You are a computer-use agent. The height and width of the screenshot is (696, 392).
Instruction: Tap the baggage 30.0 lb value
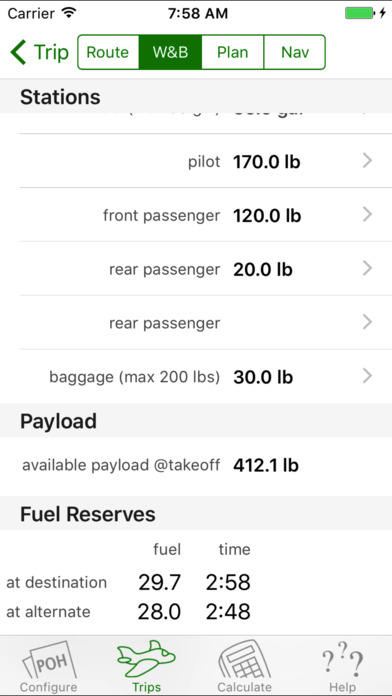(x=263, y=377)
